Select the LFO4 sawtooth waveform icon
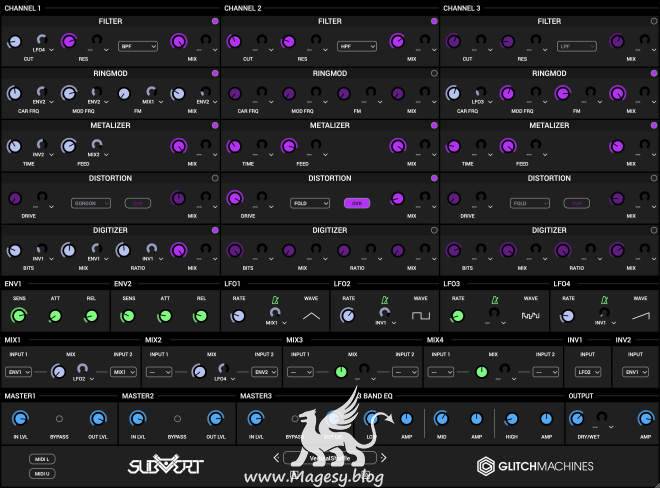 point(639,316)
